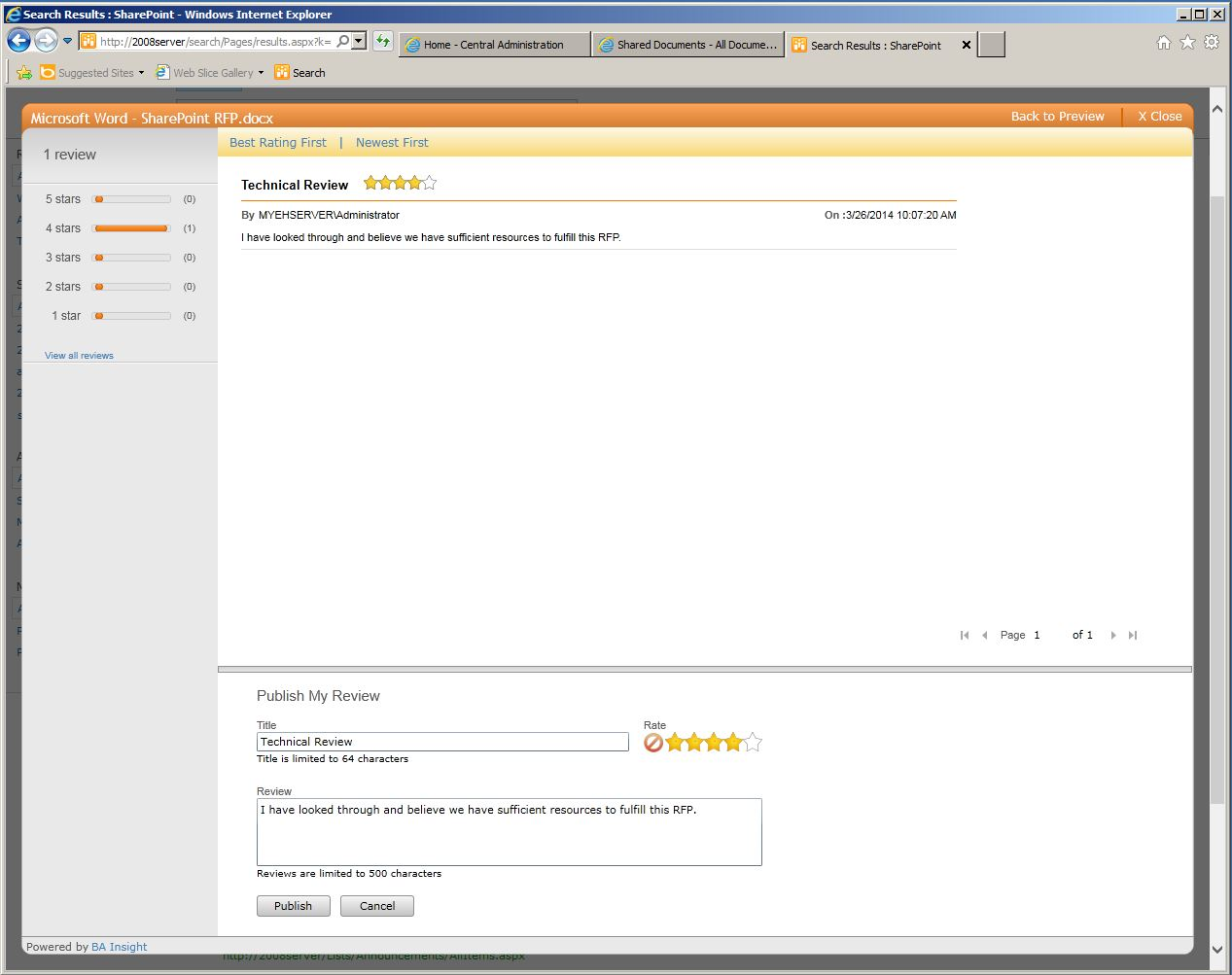Click the Technical Review heading text
Screen dimensions: 1232x975
coord(295,185)
